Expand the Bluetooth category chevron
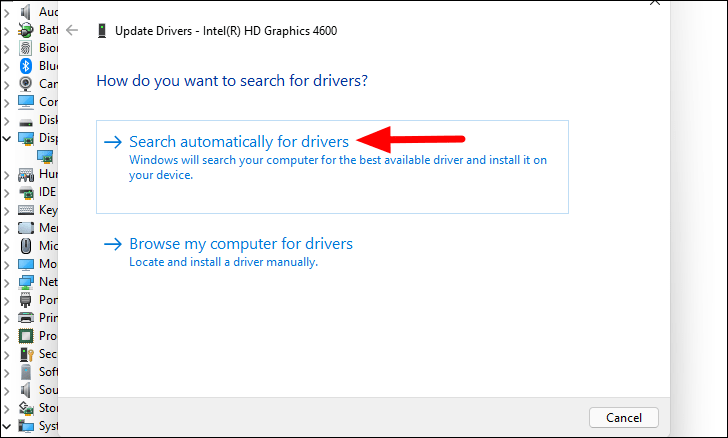The height and width of the screenshot is (438, 728). 6,67
